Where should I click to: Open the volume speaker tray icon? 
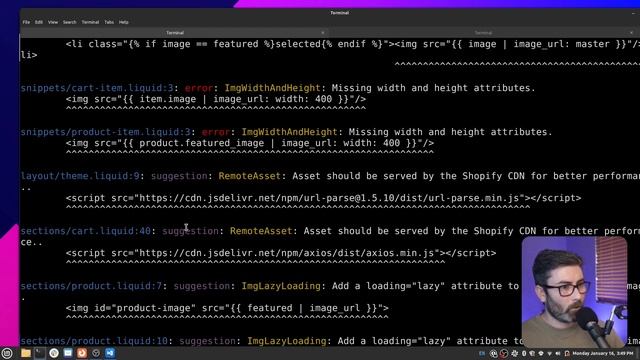(x=558, y=353)
